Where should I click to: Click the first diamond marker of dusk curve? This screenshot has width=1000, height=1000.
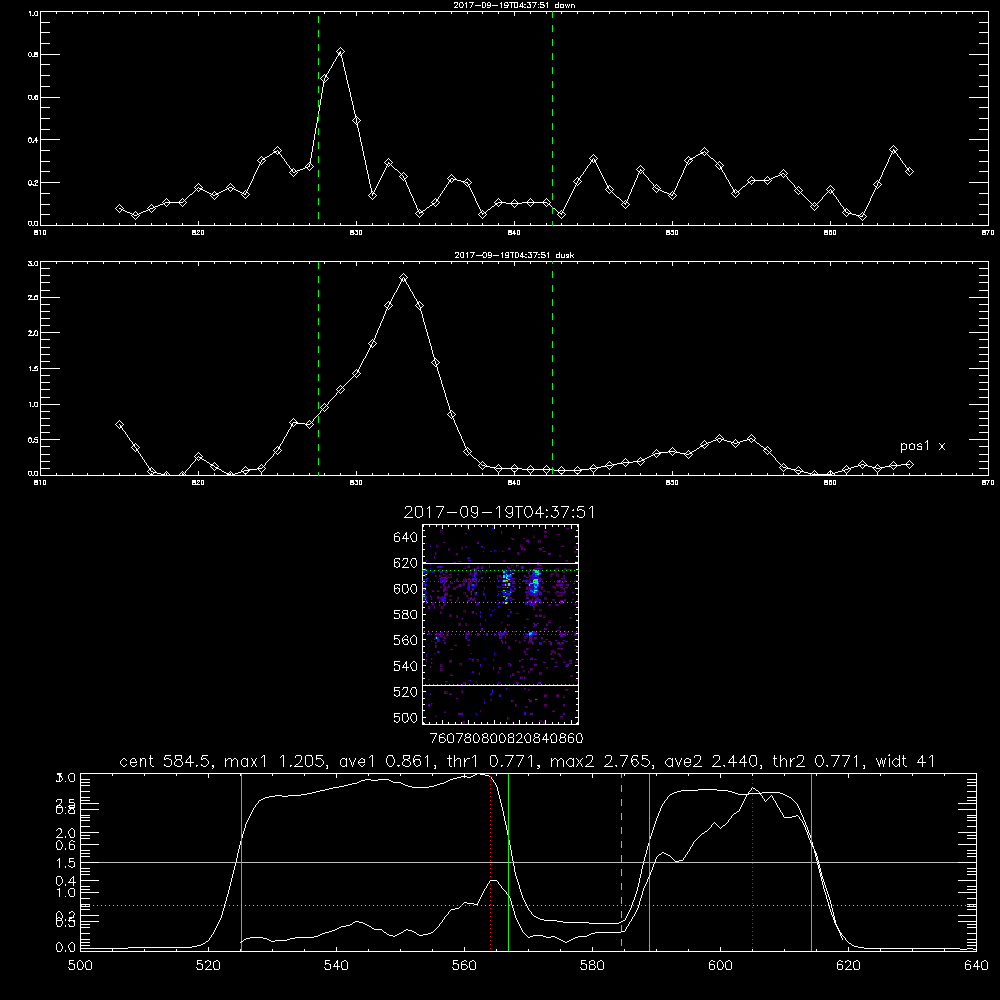click(119, 424)
